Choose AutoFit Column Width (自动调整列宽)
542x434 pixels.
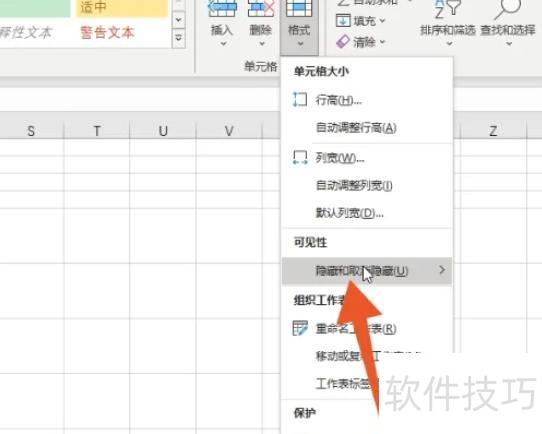point(367,186)
